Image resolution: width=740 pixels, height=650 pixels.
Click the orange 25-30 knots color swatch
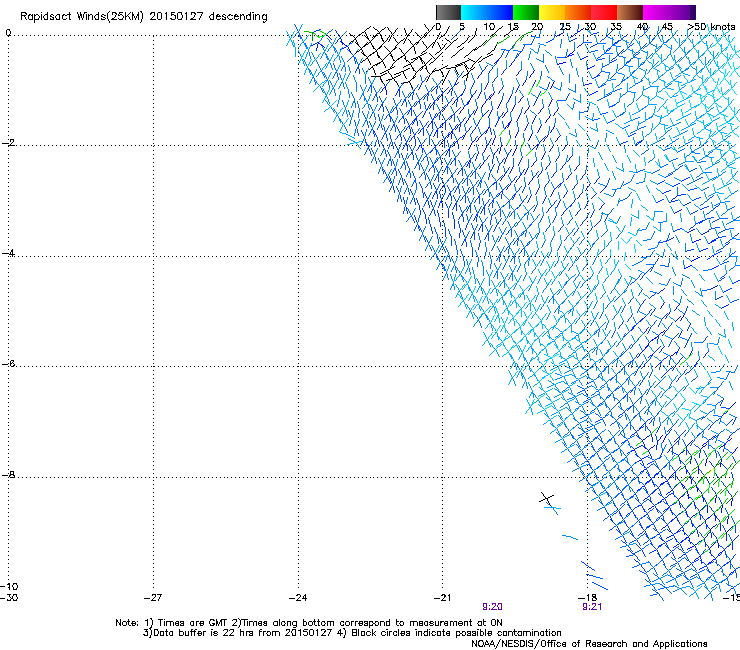(x=578, y=12)
